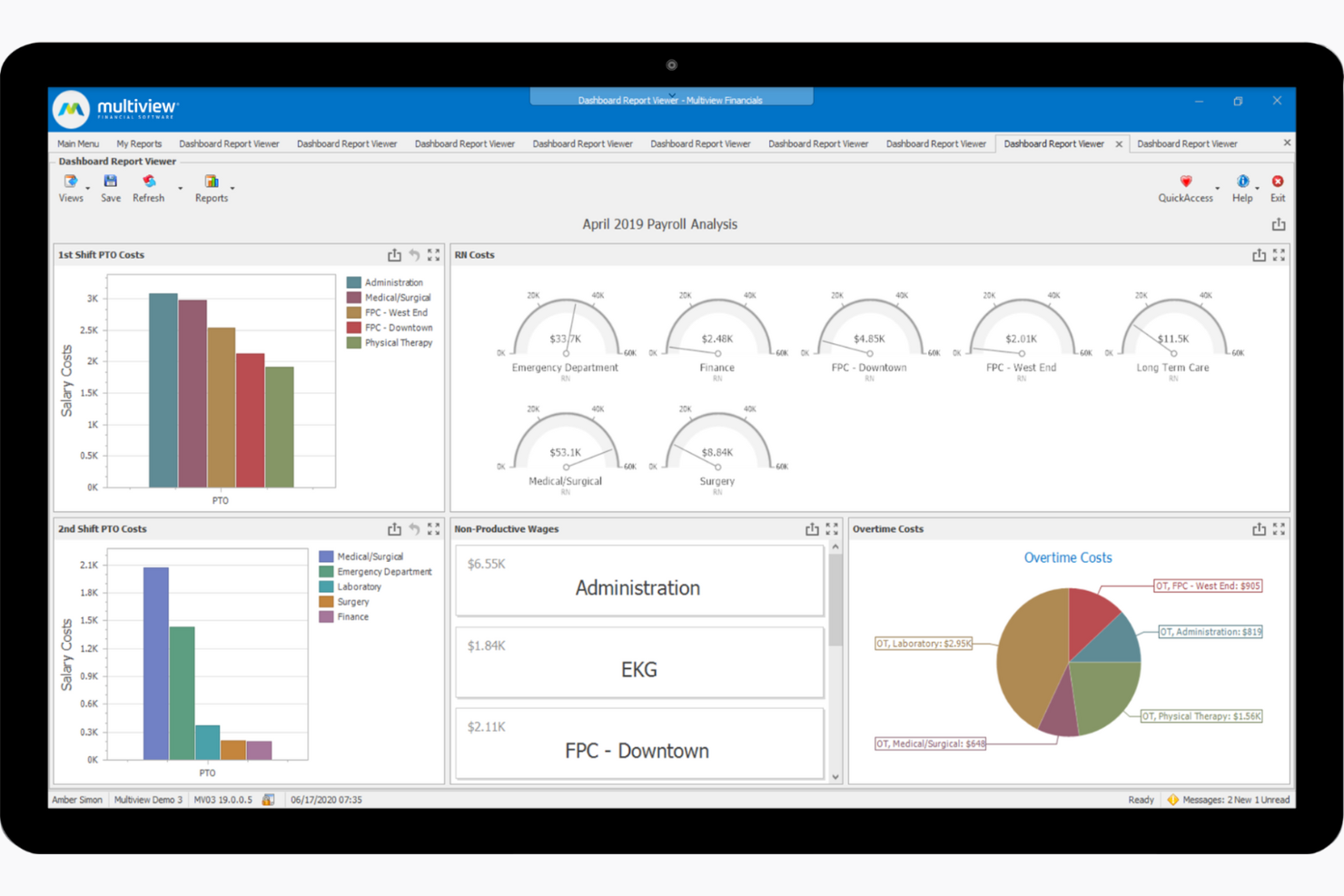The width and height of the screenshot is (1344, 896).
Task: Click the Refresh icon to reload the dashboard
Action: click(x=147, y=182)
